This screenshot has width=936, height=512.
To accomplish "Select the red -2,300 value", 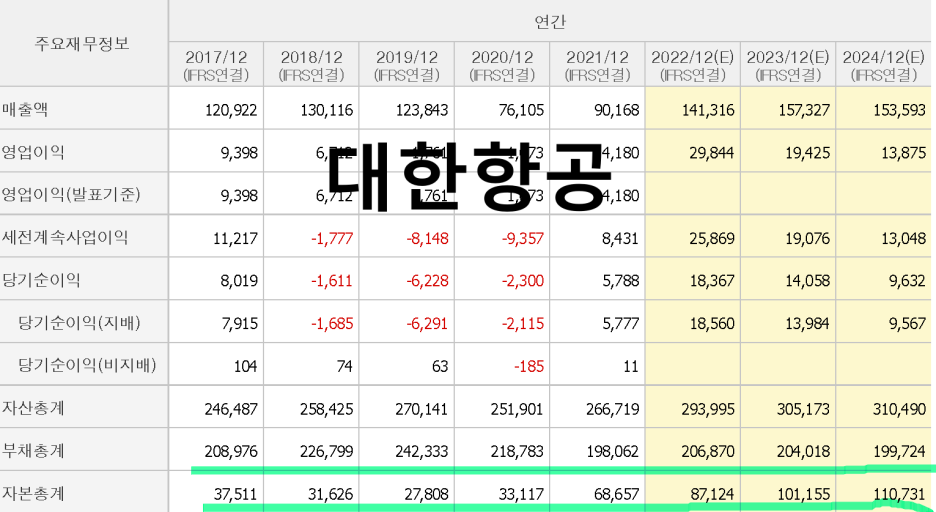I will tap(523, 281).
